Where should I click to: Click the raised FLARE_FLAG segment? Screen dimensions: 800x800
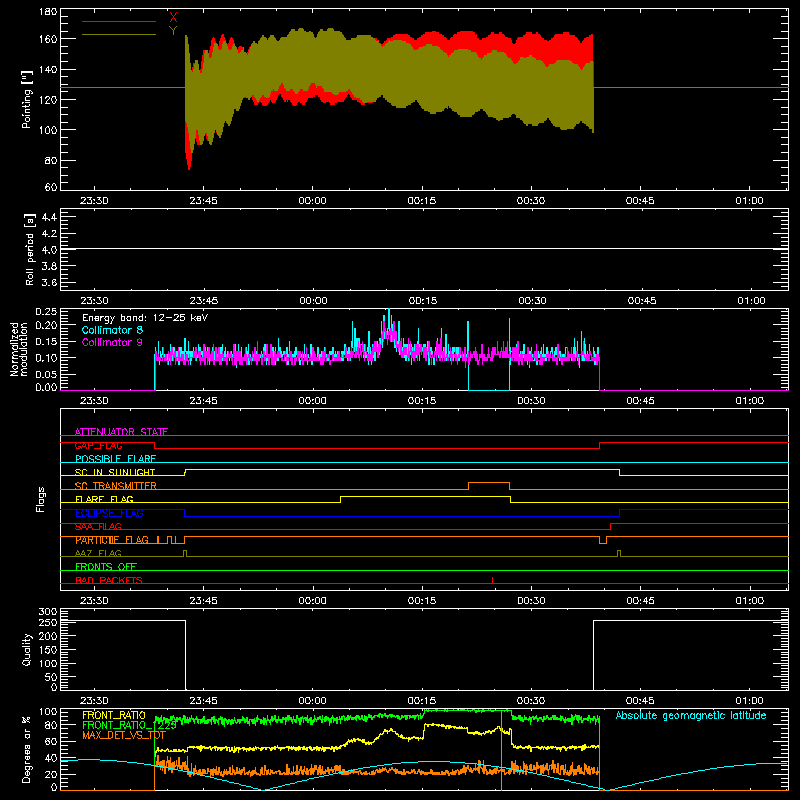coord(426,496)
